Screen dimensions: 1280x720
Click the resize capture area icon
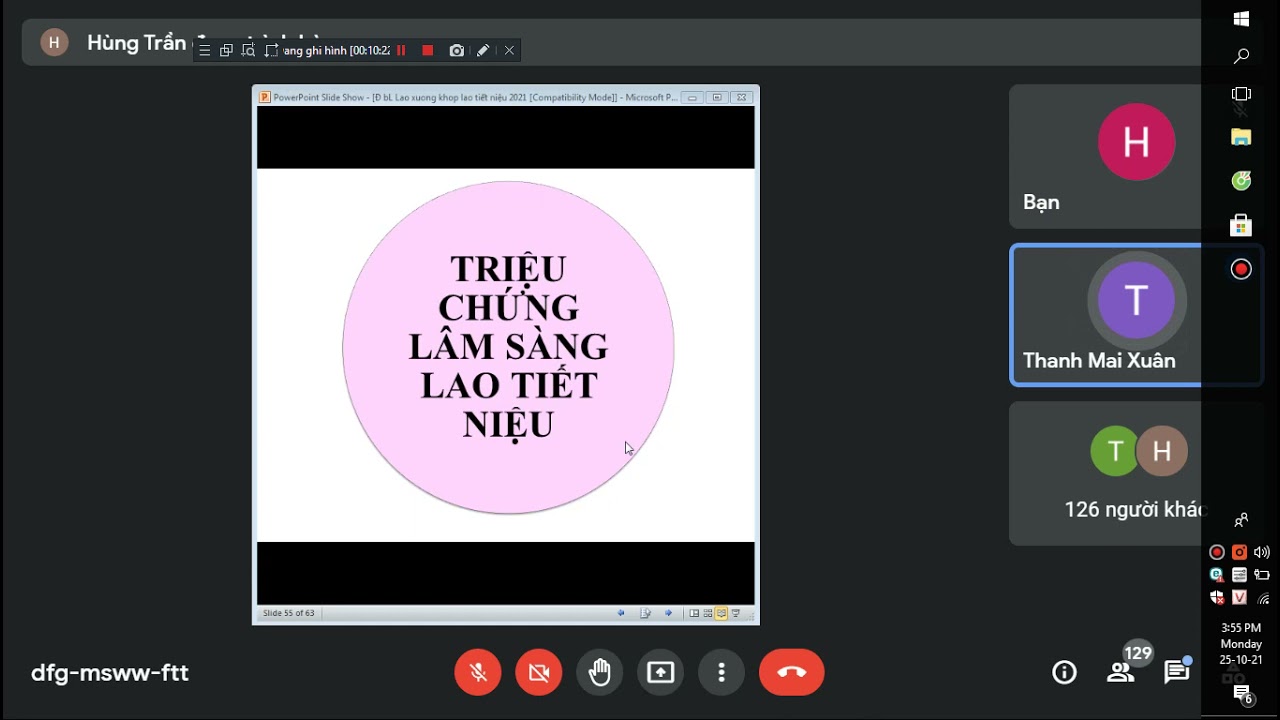click(271, 50)
